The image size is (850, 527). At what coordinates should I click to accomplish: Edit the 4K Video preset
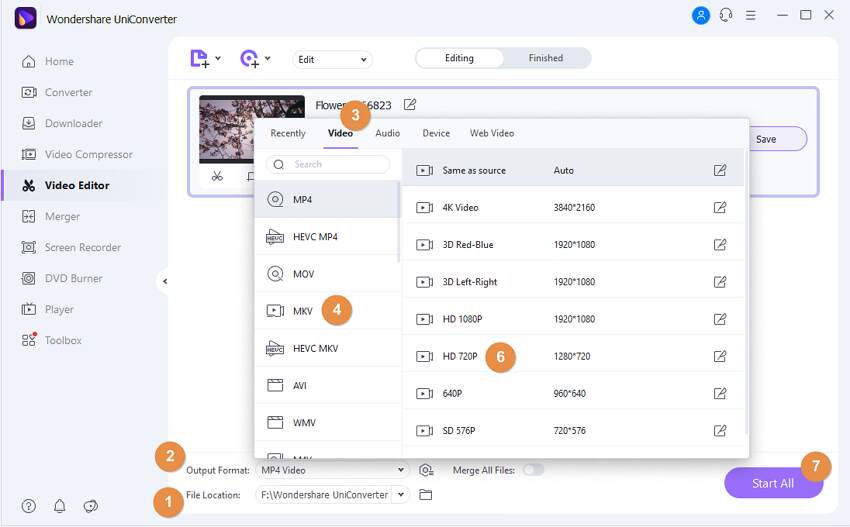tap(719, 208)
